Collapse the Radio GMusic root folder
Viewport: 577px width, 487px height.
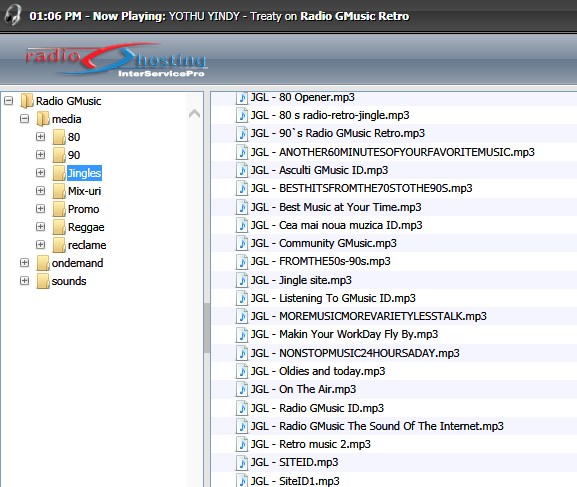[9, 100]
